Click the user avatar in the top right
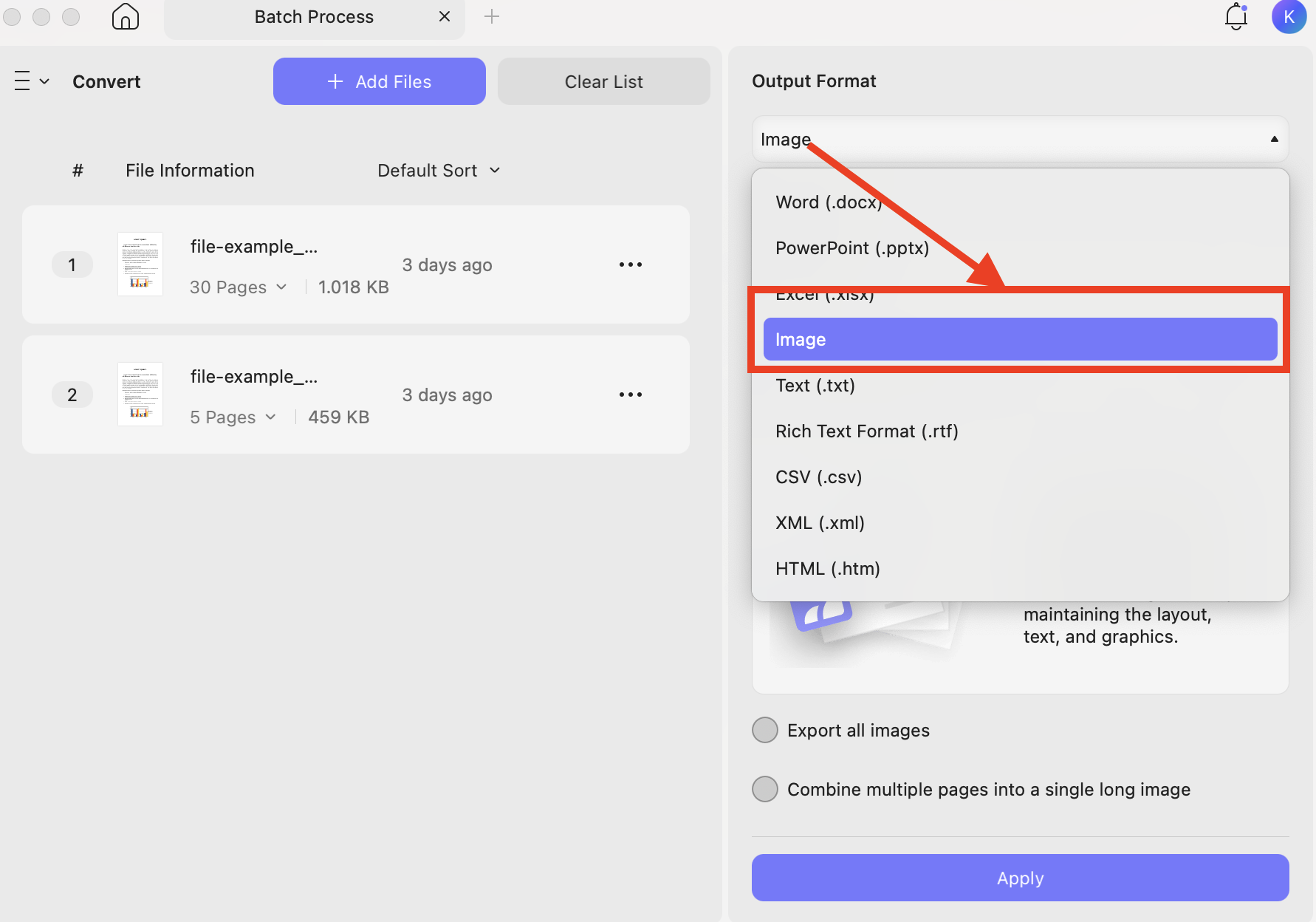The height and width of the screenshot is (922, 1316). coord(1289,16)
